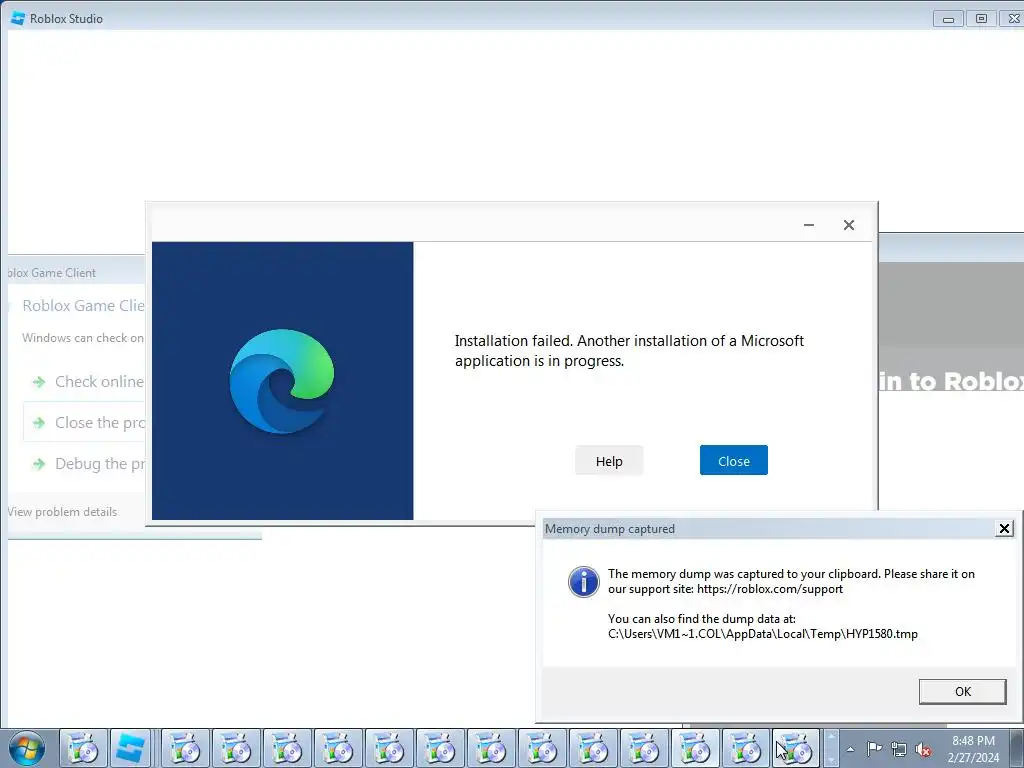Close the Roblox Studio window

tap(1012, 19)
